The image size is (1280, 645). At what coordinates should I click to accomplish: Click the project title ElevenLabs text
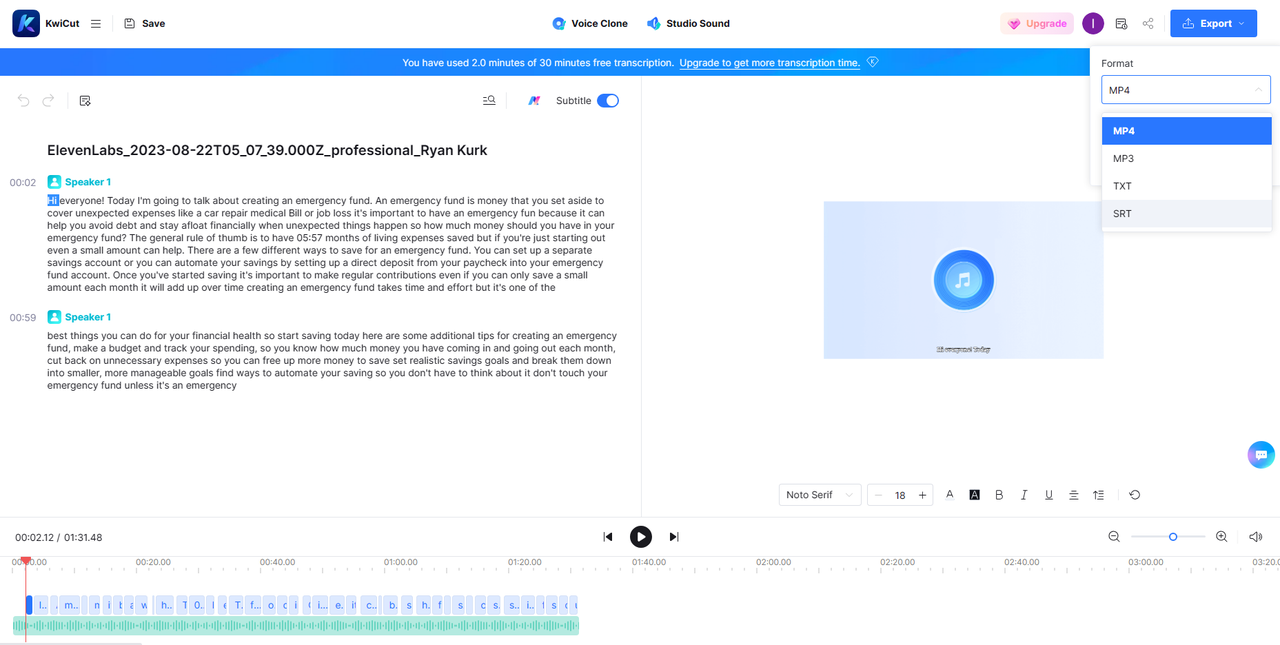pyautogui.click(x=267, y=150)
